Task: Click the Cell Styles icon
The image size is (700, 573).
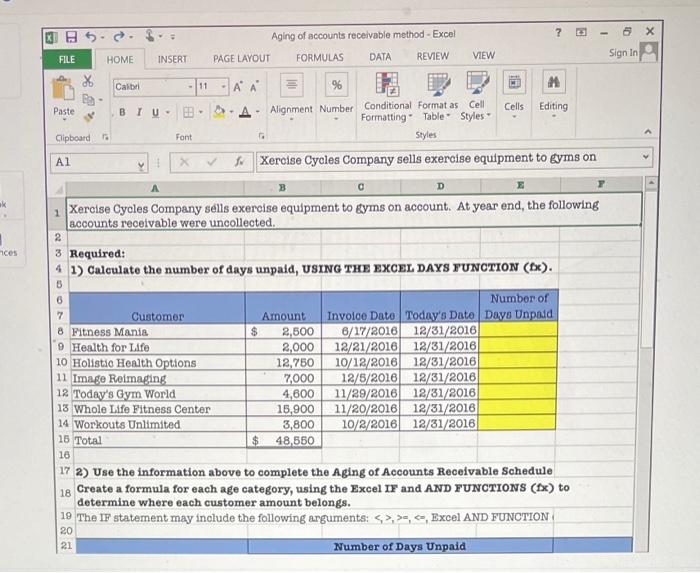Action: pos(477,83)
